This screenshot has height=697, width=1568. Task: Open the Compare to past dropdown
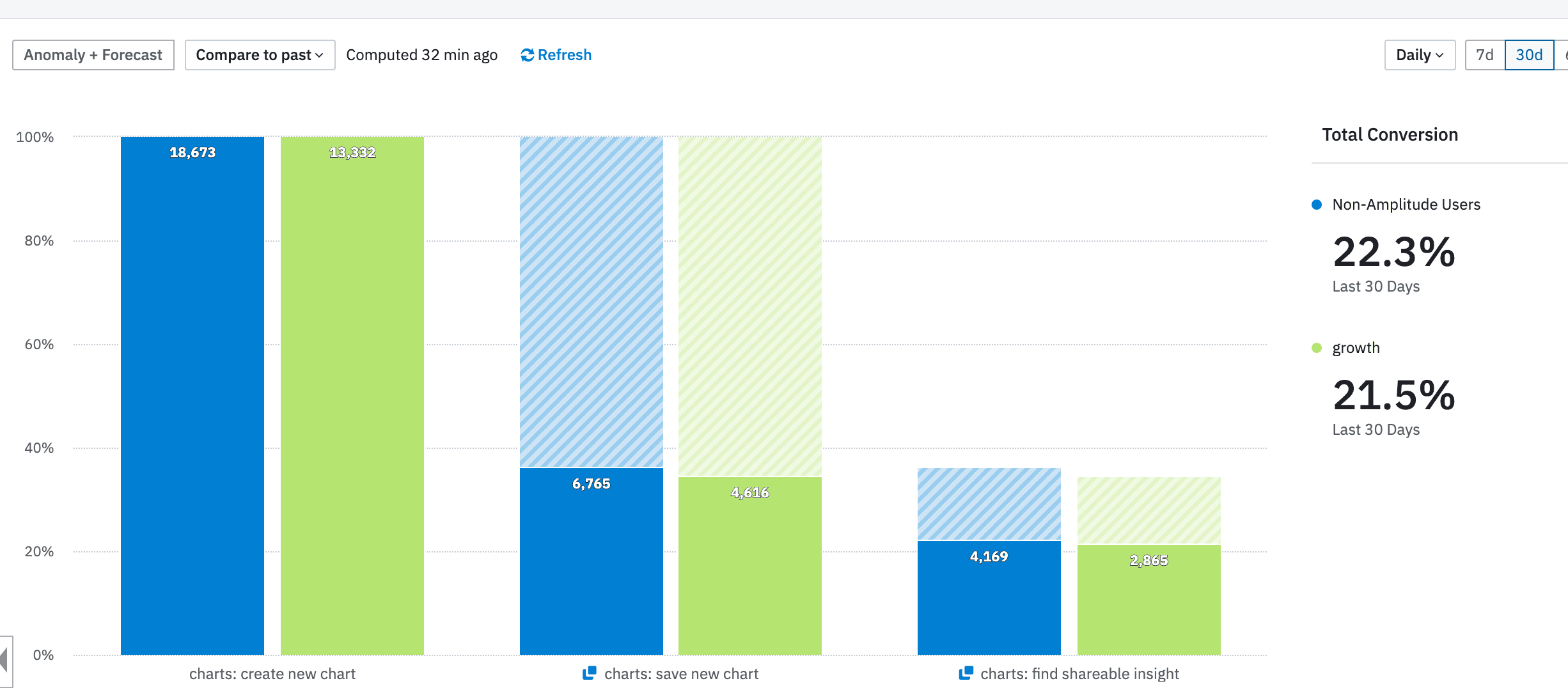pos(260,55)
